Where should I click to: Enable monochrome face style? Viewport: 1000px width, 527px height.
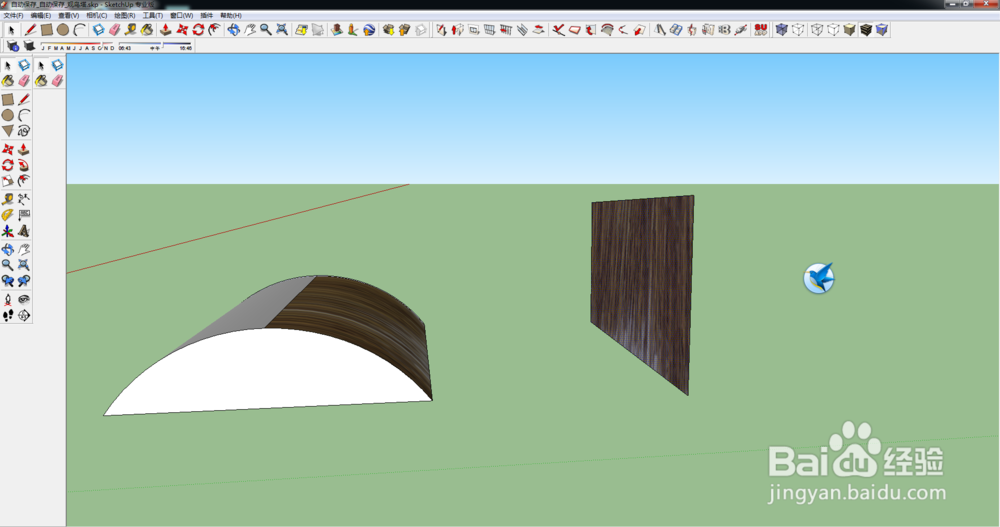(881, 30)
